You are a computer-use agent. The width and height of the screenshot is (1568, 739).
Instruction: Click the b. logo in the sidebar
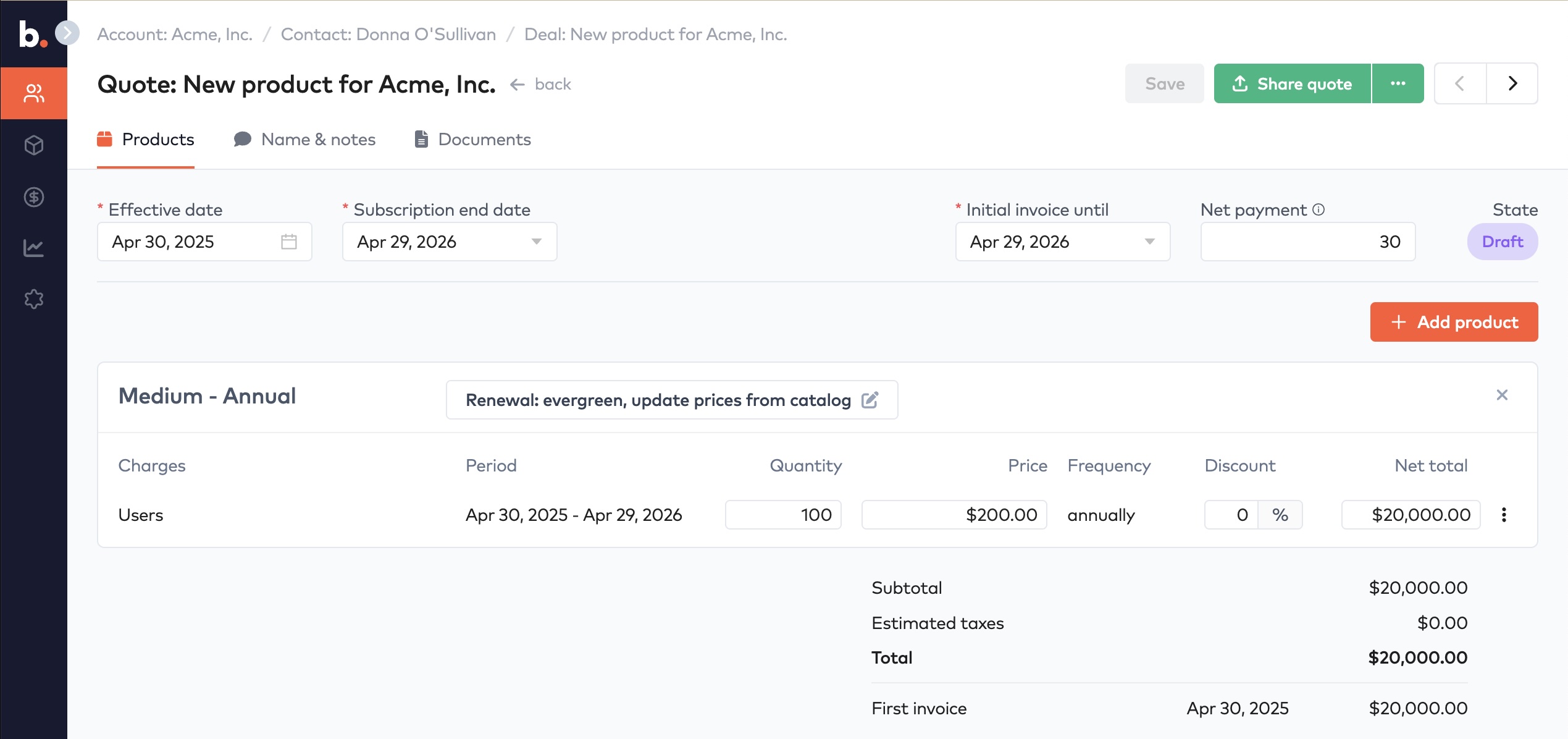[x=32, y=34]
